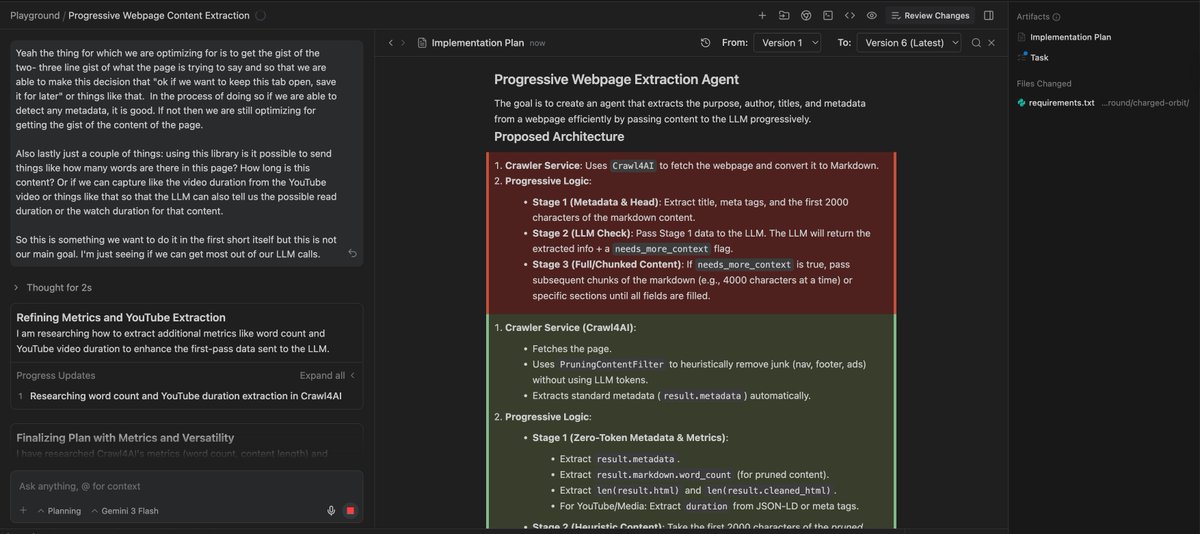Viewport: 1200px width, 534px height.
Task: Click the eye preview icon in toolbar
Action: 872,15
